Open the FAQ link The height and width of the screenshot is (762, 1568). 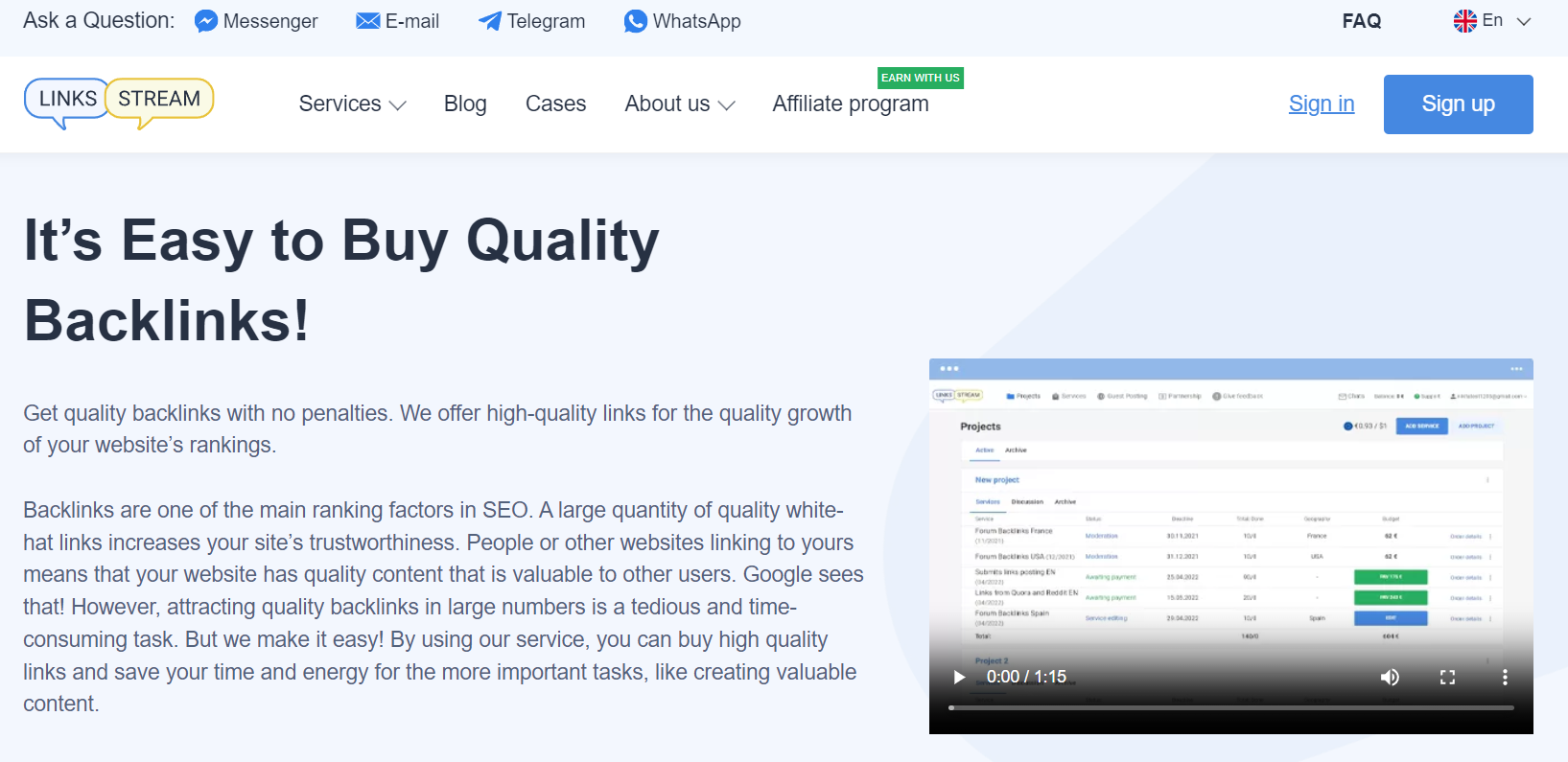point(1361,21)
